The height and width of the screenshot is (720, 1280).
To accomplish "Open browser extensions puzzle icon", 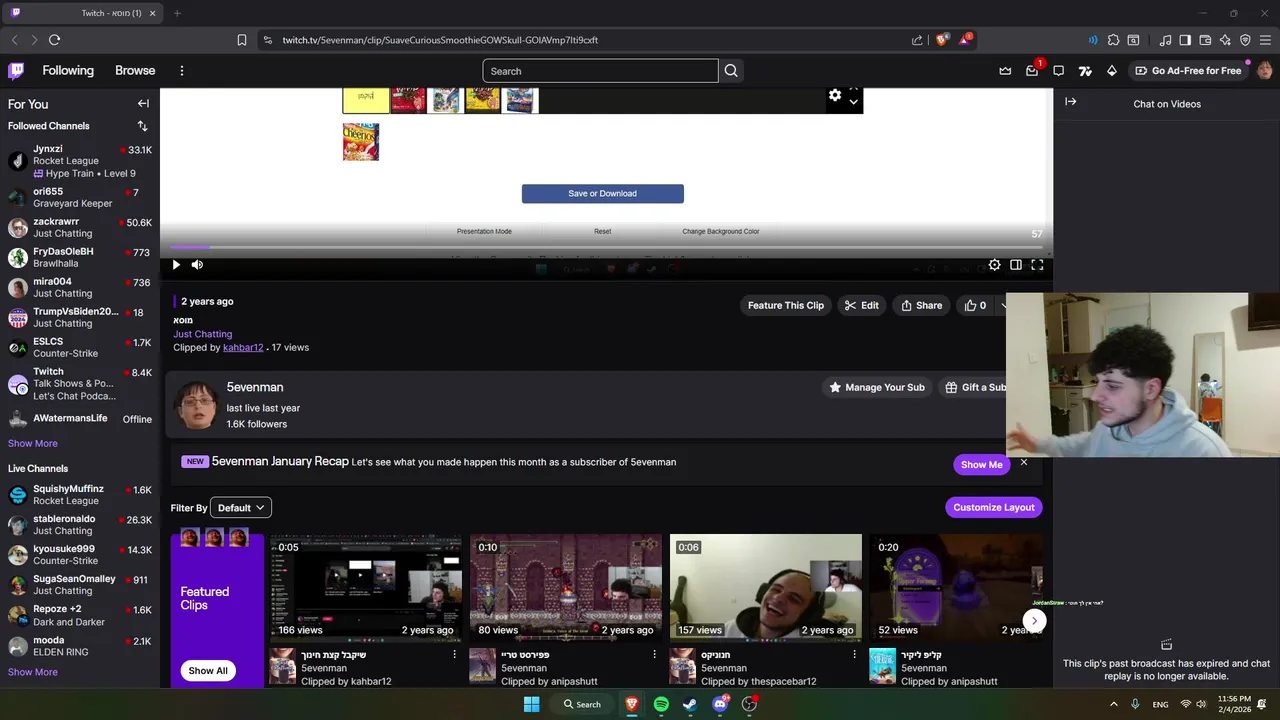I will click(x=1113, y=40).
